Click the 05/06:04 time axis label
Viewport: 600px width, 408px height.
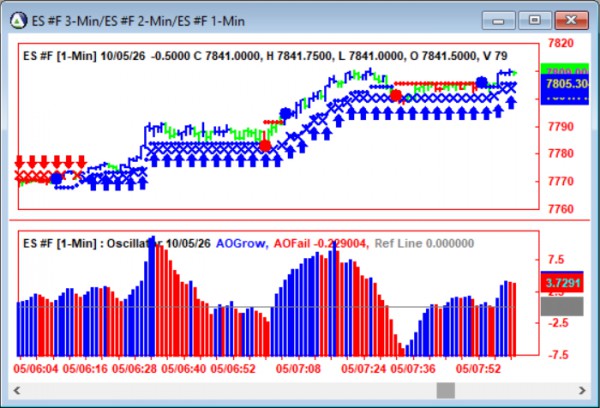(36, 369)
